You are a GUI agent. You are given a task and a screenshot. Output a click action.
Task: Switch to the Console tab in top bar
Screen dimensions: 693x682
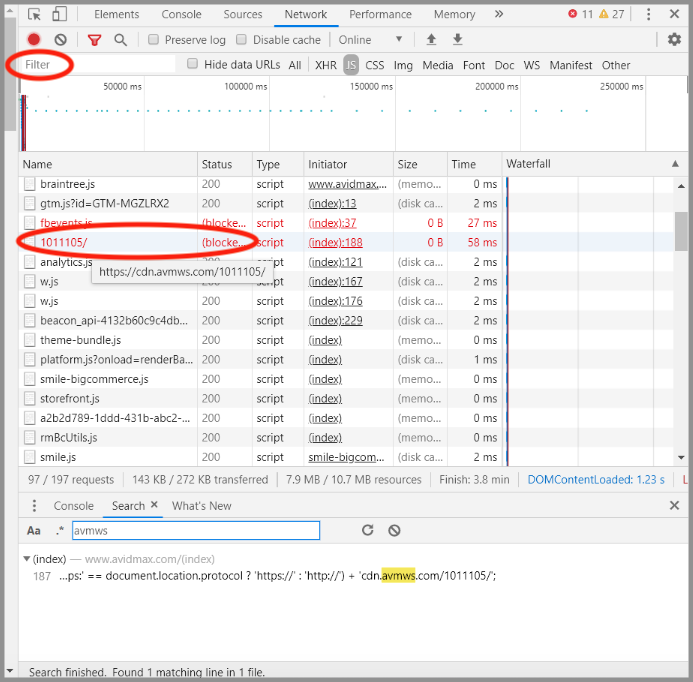click(x=181, y=14)
